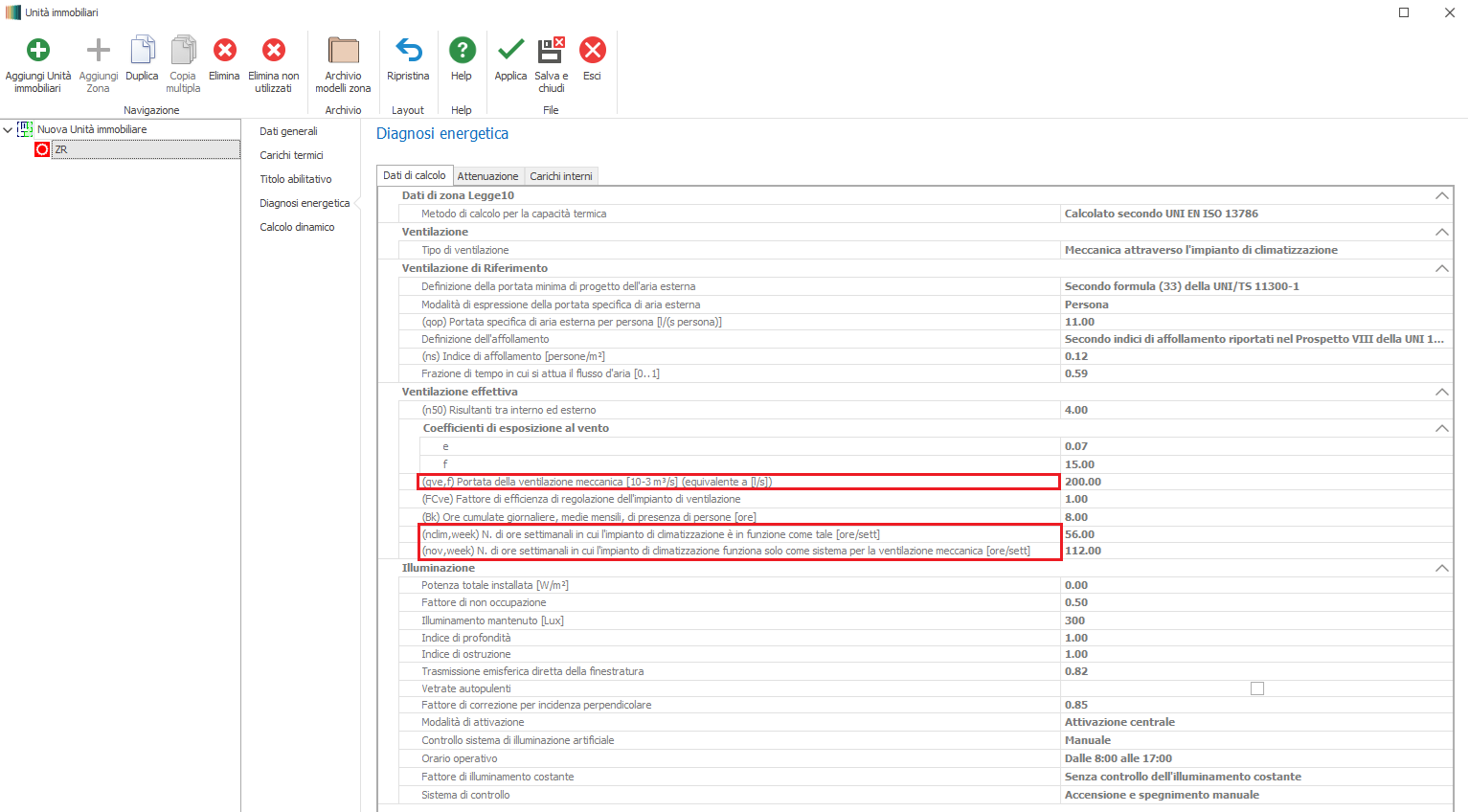Screen dimensions: 1468x812
Task: Open the Archivio modelli zona folder
Action: click(x=343, y=51)
